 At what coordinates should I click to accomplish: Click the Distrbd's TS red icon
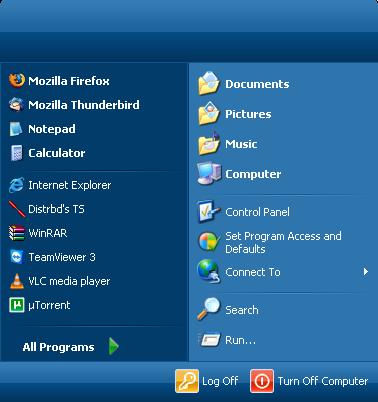pos(17,209)
